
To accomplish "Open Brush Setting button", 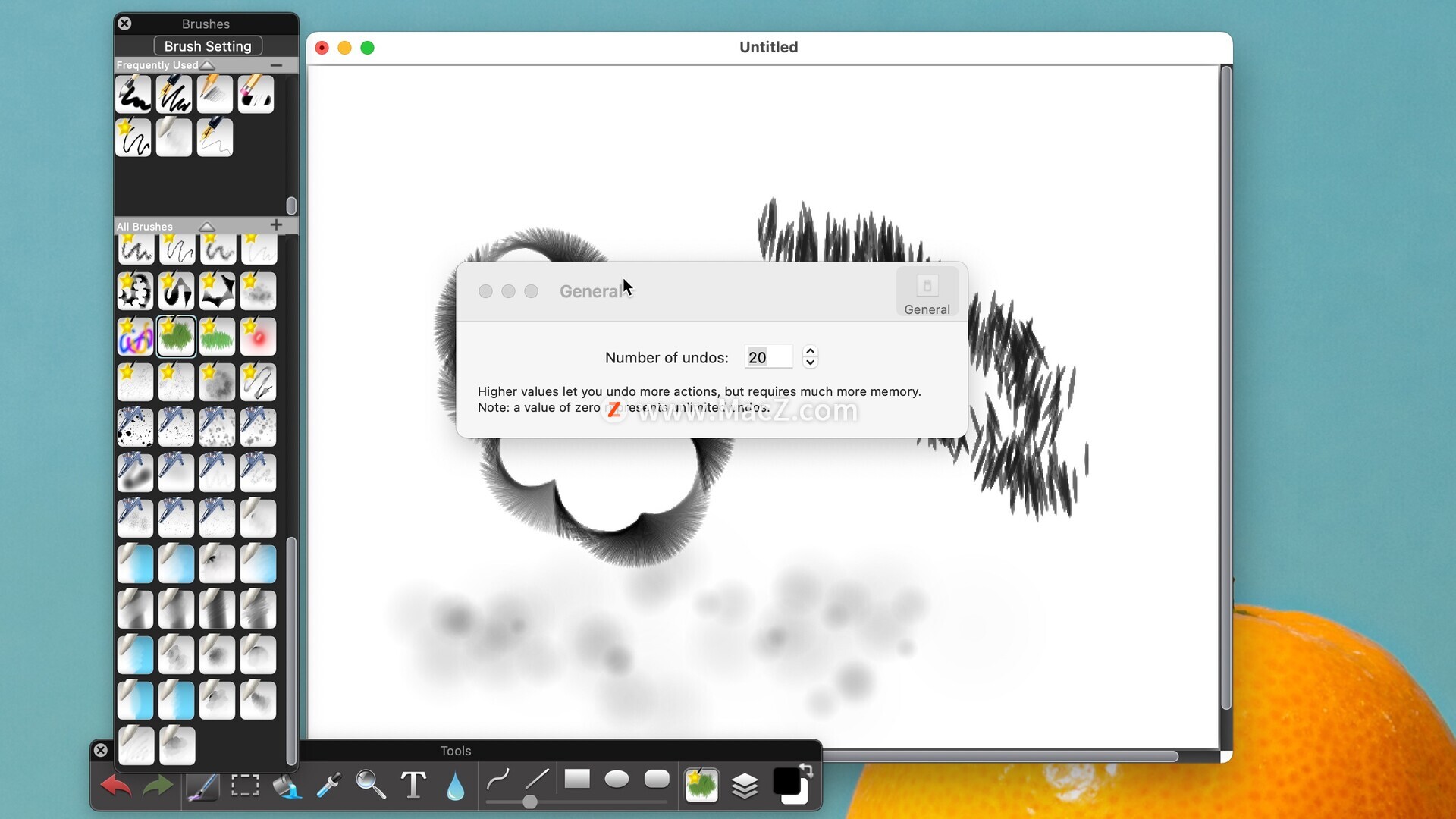I will [208, 46].
